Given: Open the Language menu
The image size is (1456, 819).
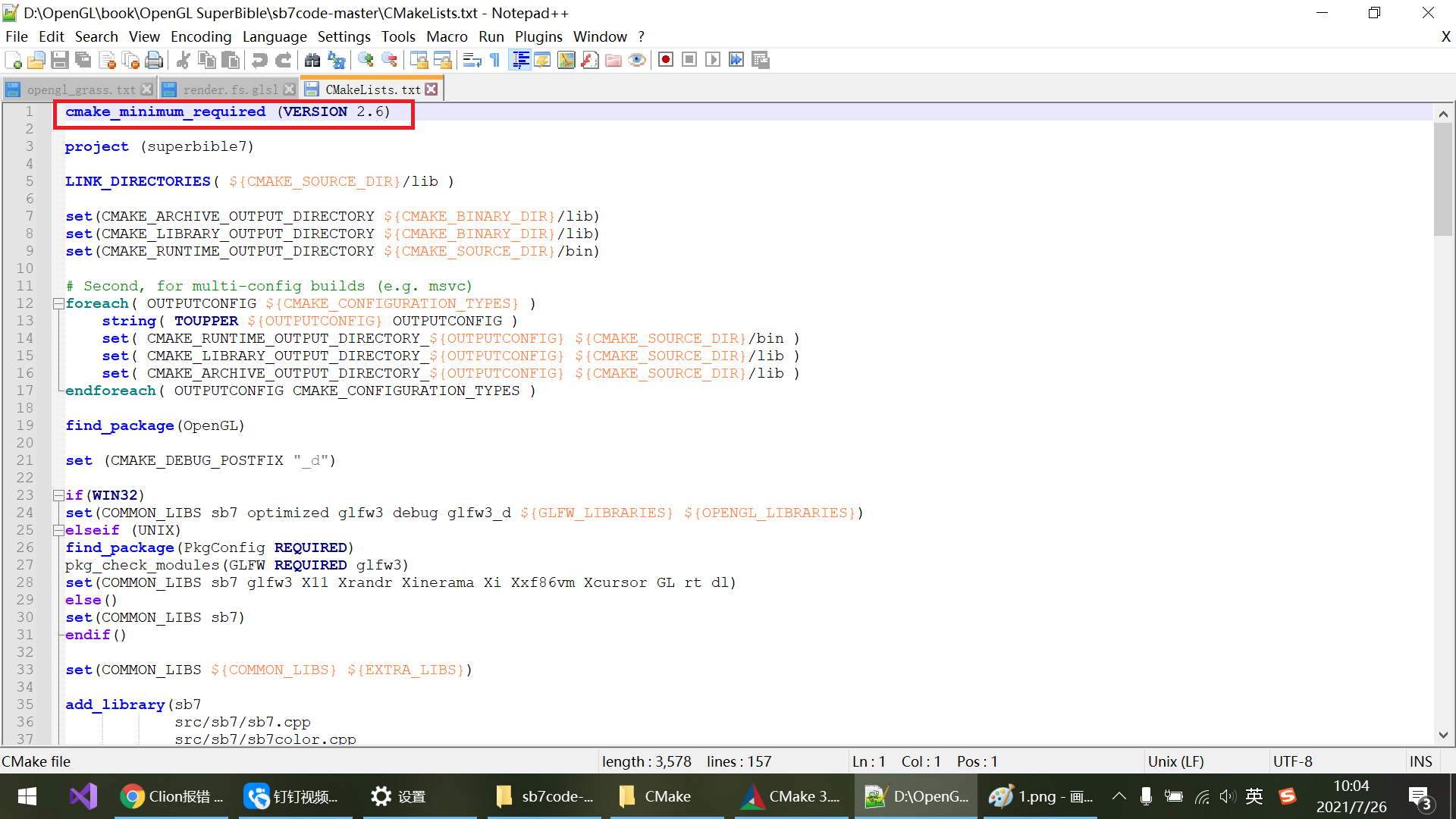Looking at the screenshot, I should tap(275, 36).
